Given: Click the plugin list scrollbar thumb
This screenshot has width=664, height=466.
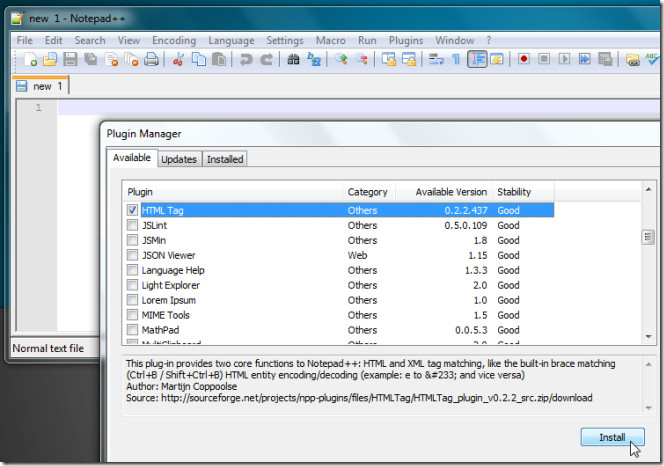Looking at the screenshot, I should click(x=648, y=237).
